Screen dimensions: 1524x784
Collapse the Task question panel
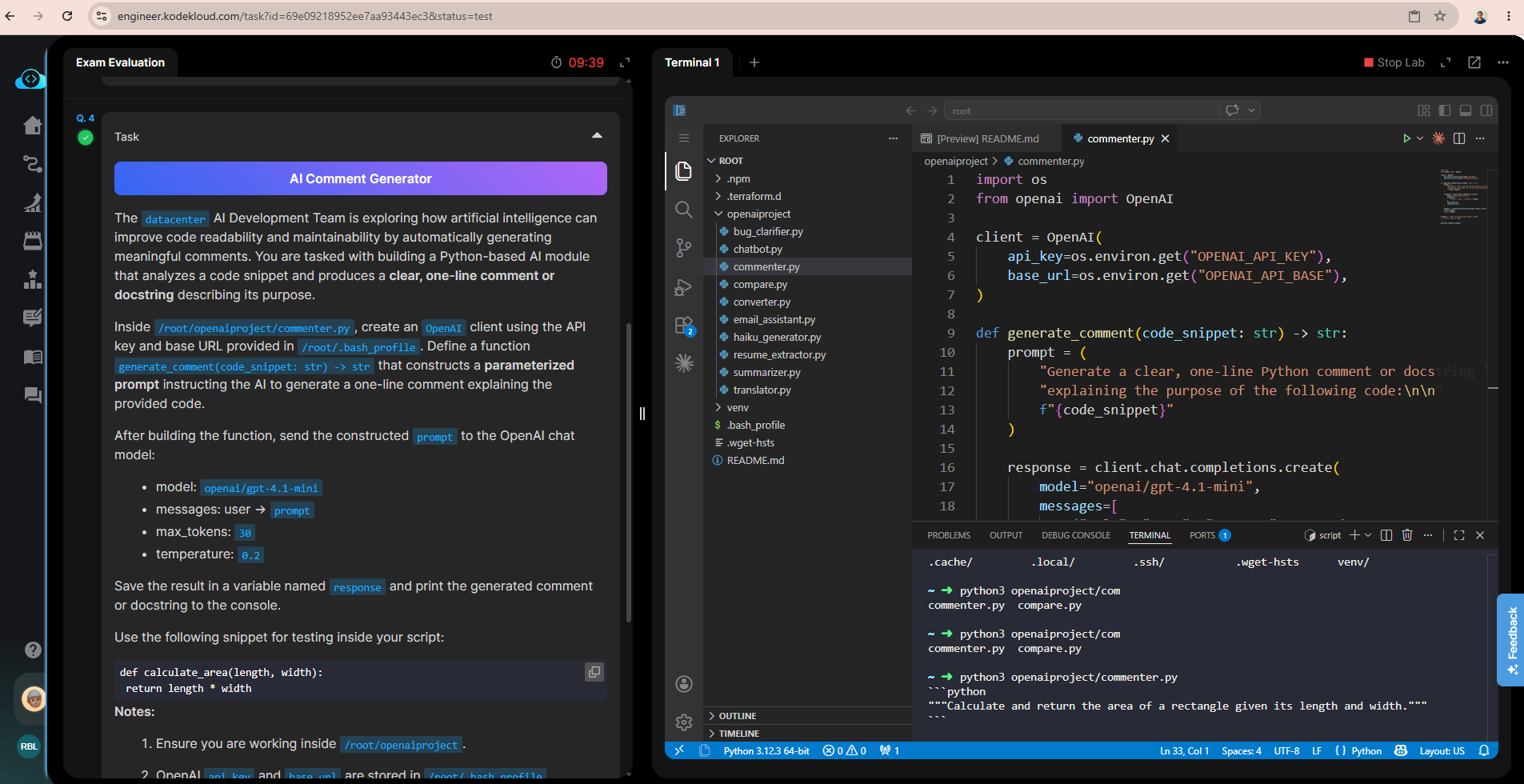click(x=597, y=136)
